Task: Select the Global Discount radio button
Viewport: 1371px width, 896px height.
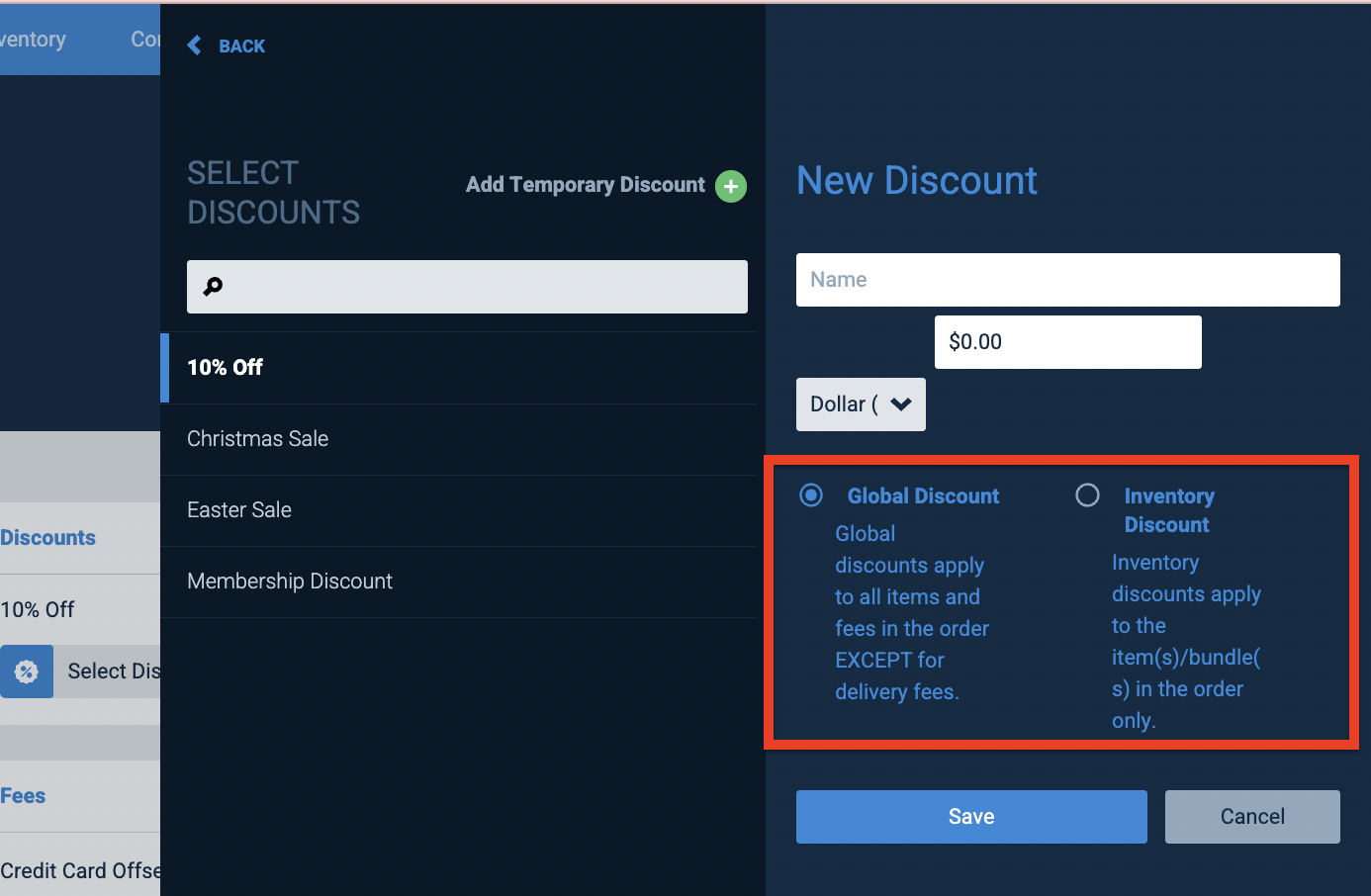Action: click(810, 494)
